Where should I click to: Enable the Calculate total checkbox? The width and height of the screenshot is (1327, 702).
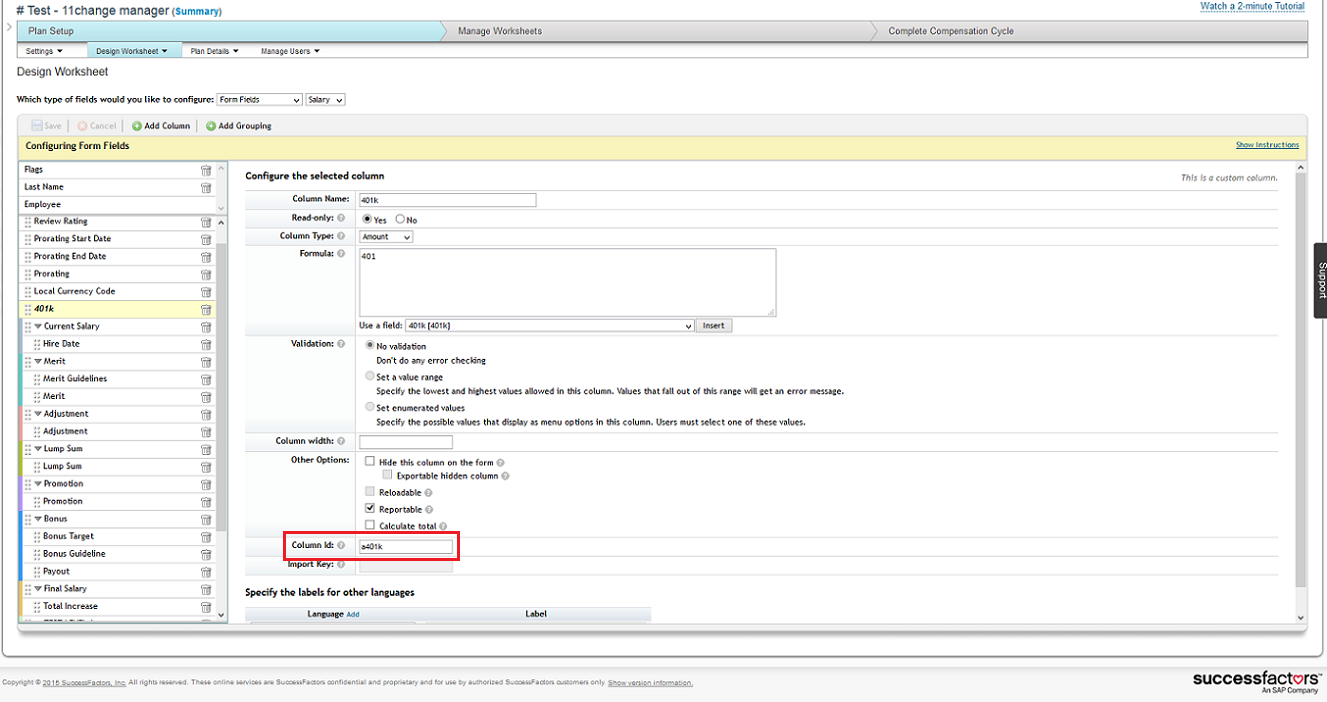pos(370,525)
